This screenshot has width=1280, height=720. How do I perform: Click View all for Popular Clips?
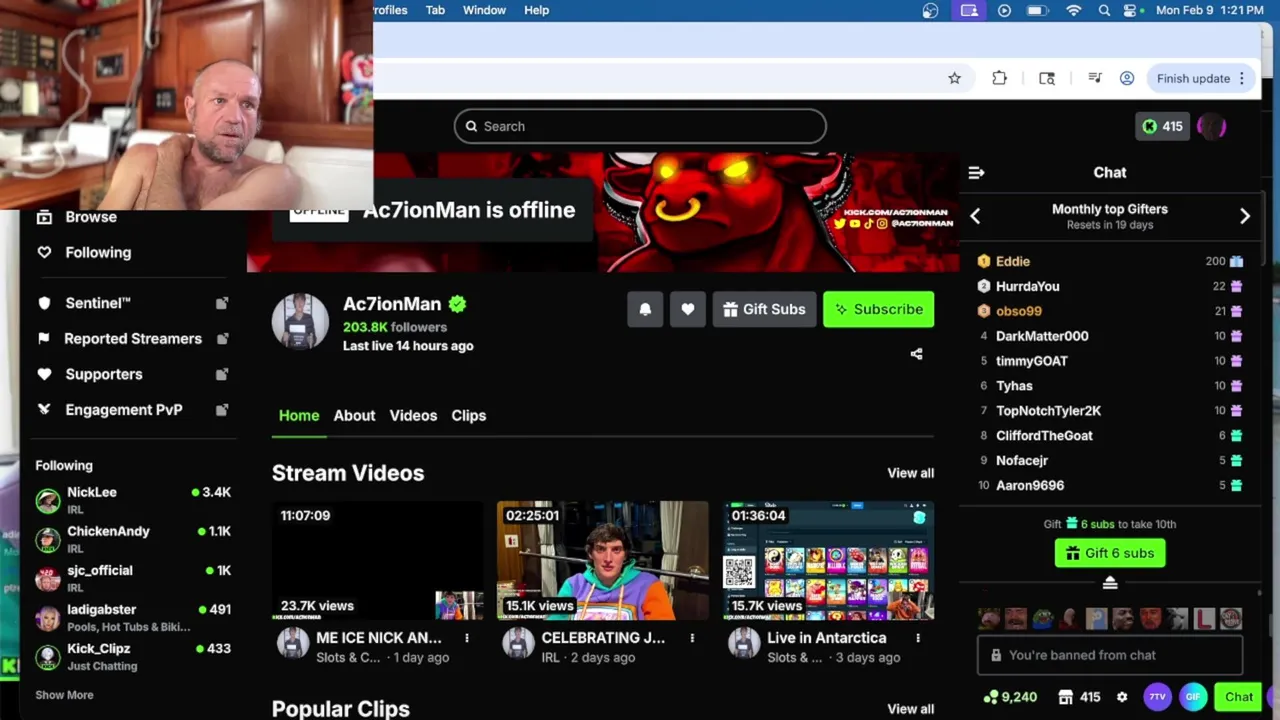click(910, 709)
